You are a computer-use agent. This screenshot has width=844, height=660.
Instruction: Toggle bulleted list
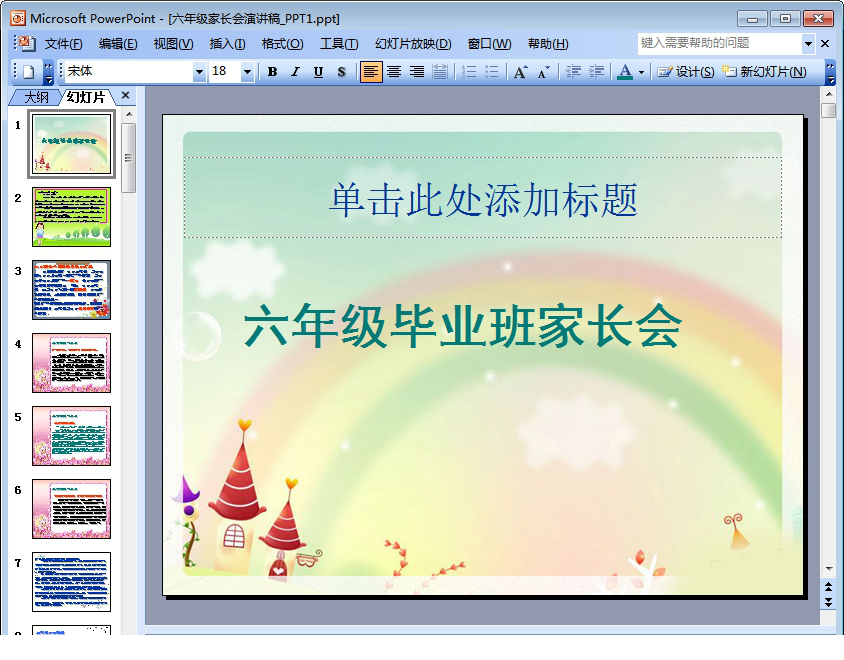[492, 72]
